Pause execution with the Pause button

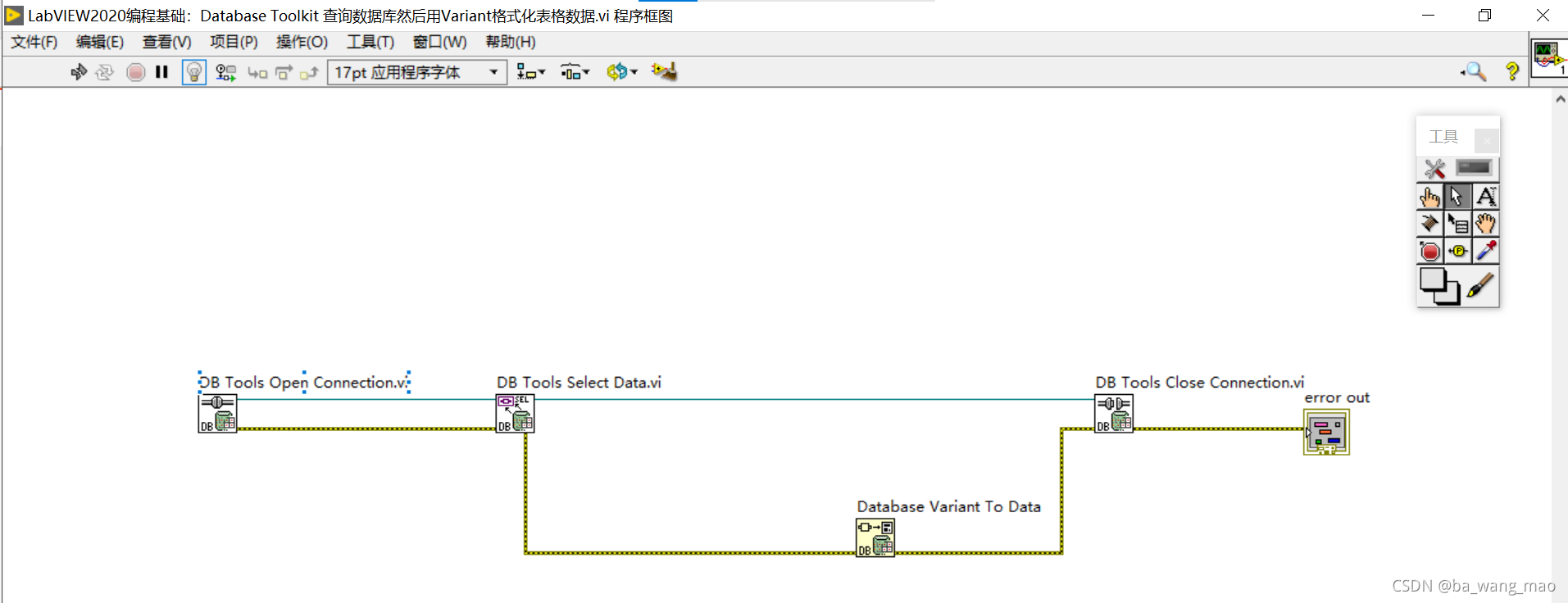coord(161,72)
